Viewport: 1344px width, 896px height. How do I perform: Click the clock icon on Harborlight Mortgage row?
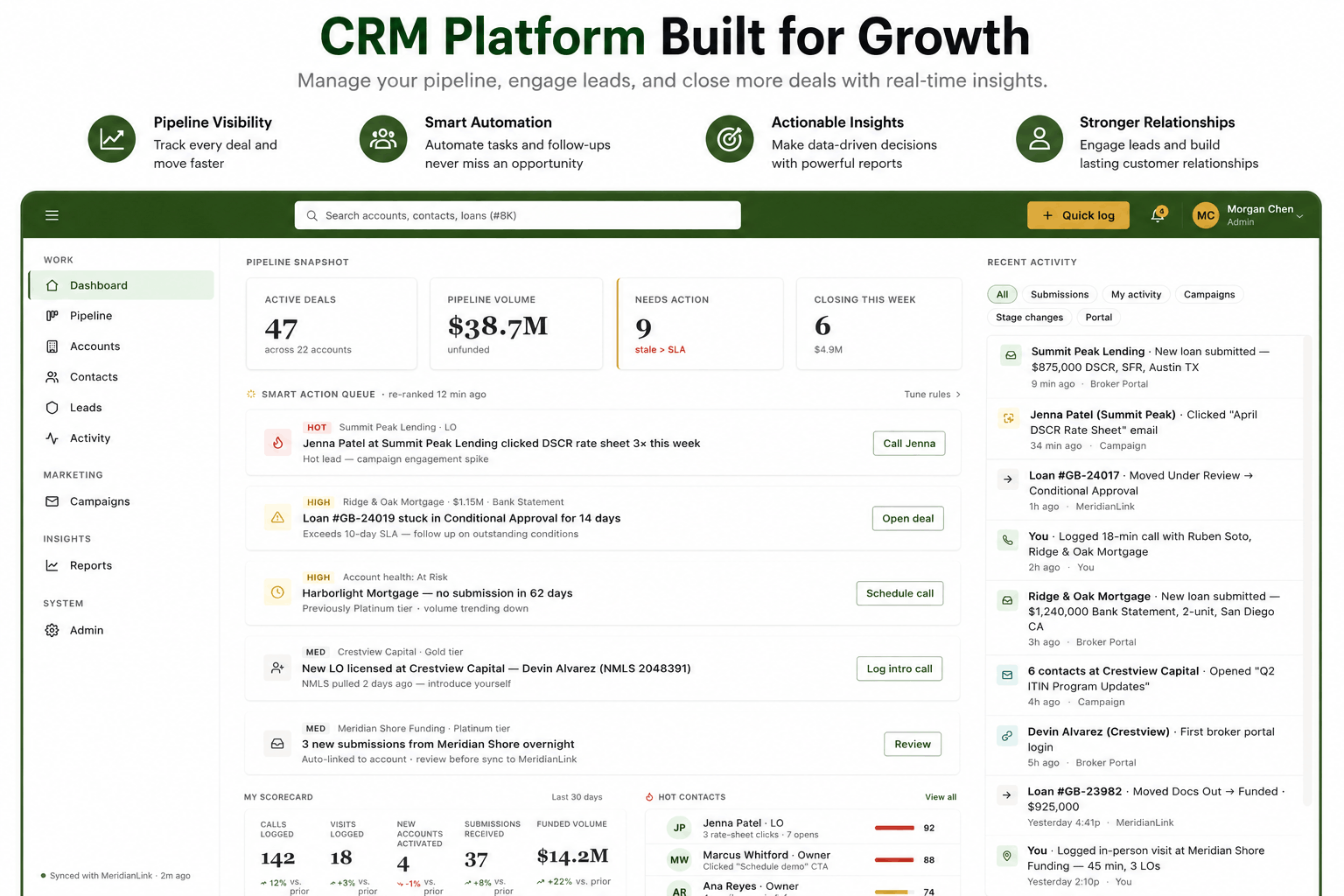277,592
